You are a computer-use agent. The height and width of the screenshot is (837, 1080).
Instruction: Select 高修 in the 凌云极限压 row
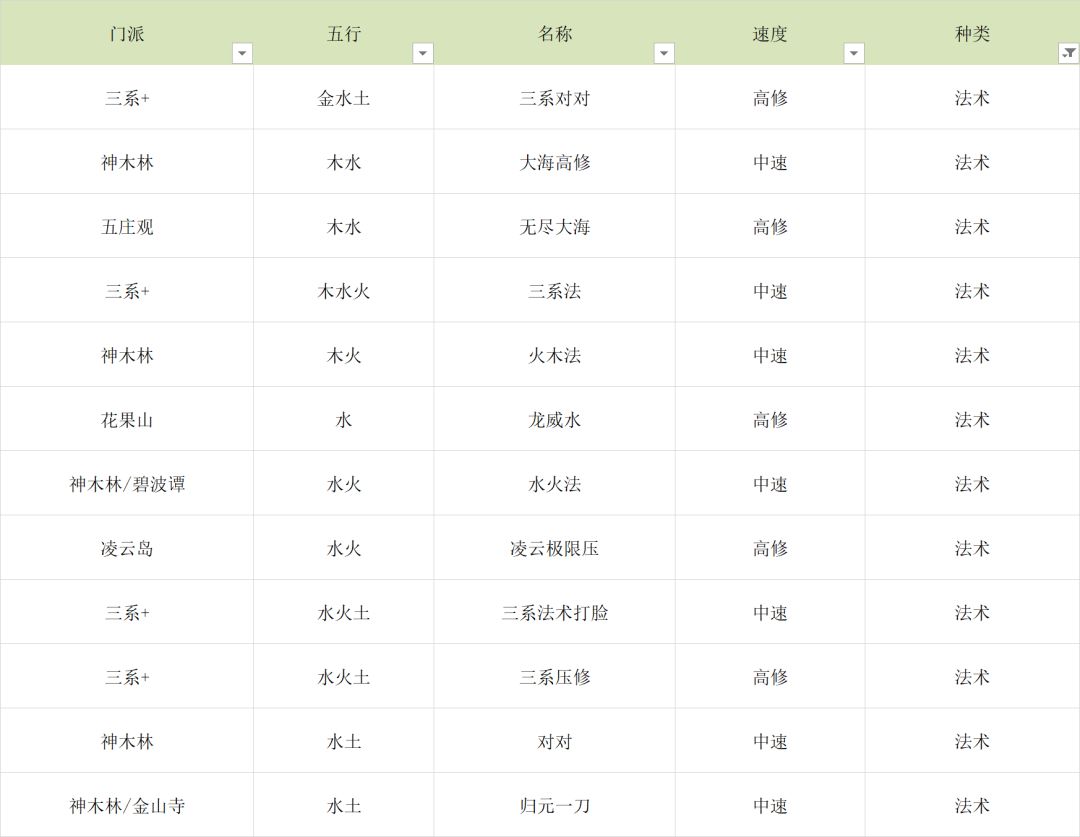point(770,548)
